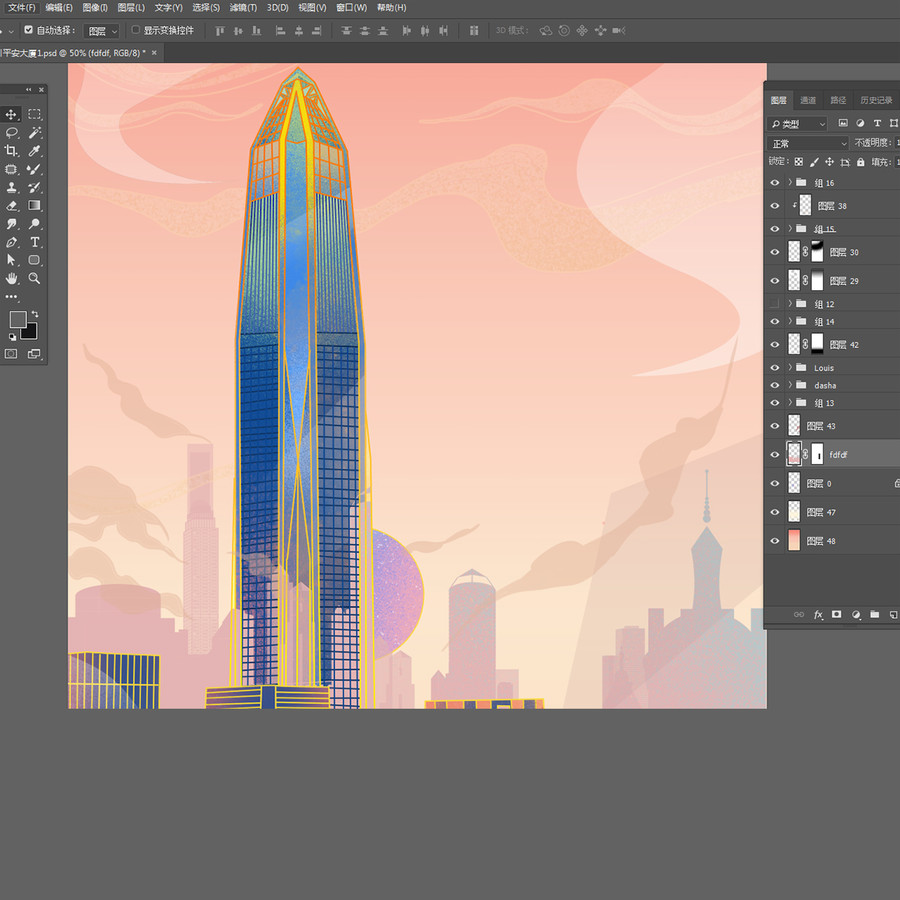Select the Eyedropper tool
The image size is (900, 900).
point(34,151)
